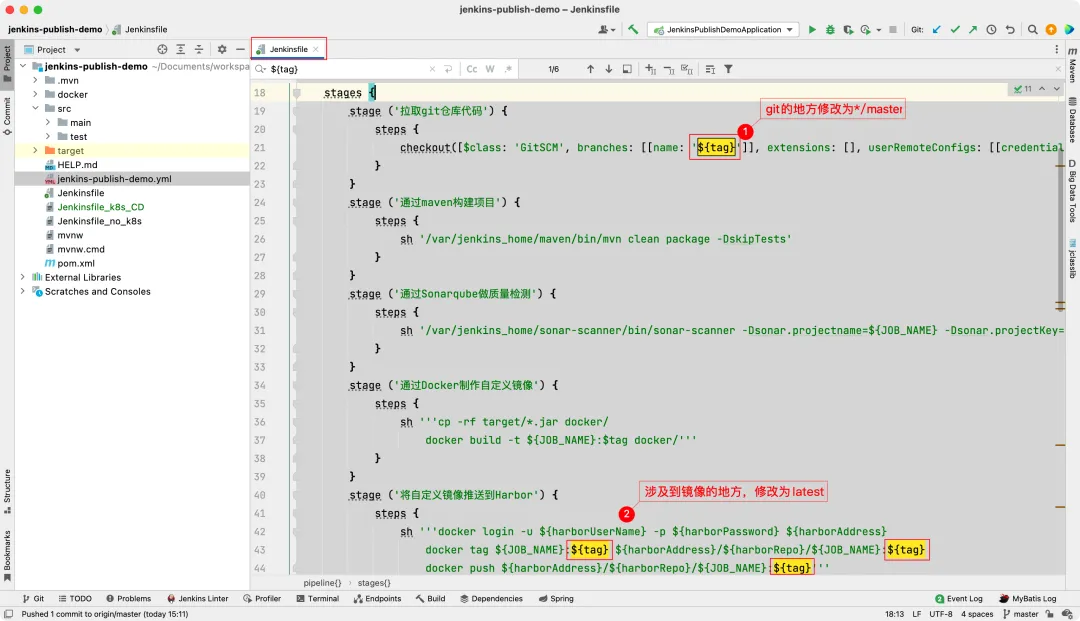Open the Event Log tab
The height and width of the screenshot is (621, 1080).
(x=958, y=598)
